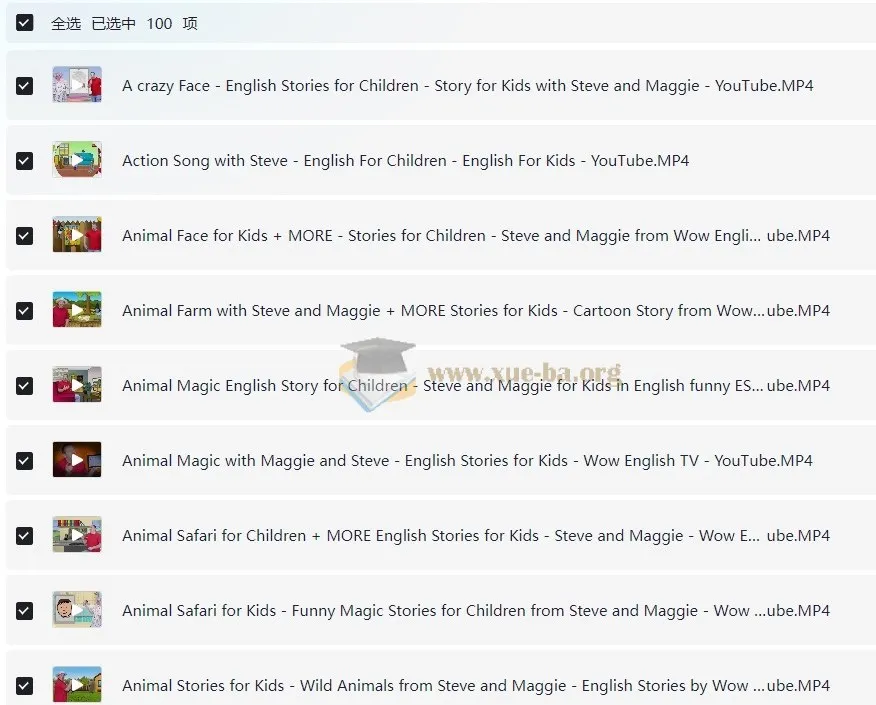The width and height of the screenshot is (876, 705).
Task: Click the dark 'Animal Magic with Maggie' thumbnail
Action: pos(77,460)
